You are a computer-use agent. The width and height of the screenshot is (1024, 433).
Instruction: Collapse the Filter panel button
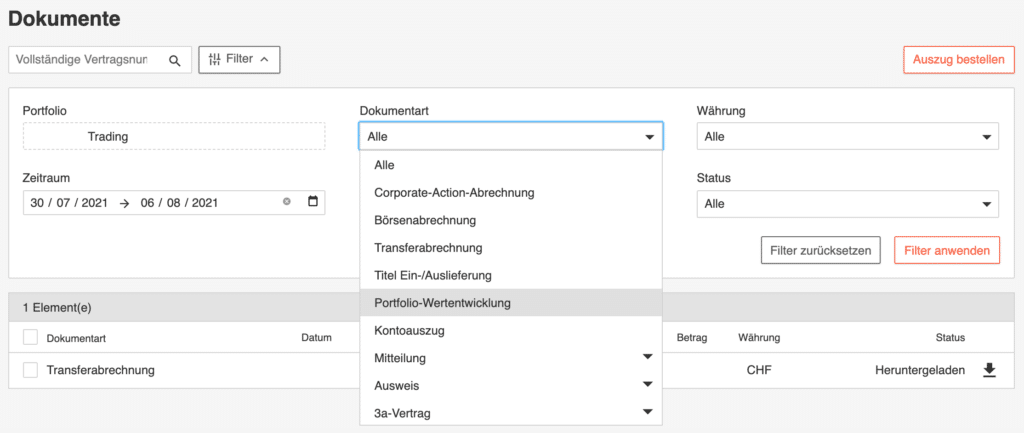click(239, 59)
